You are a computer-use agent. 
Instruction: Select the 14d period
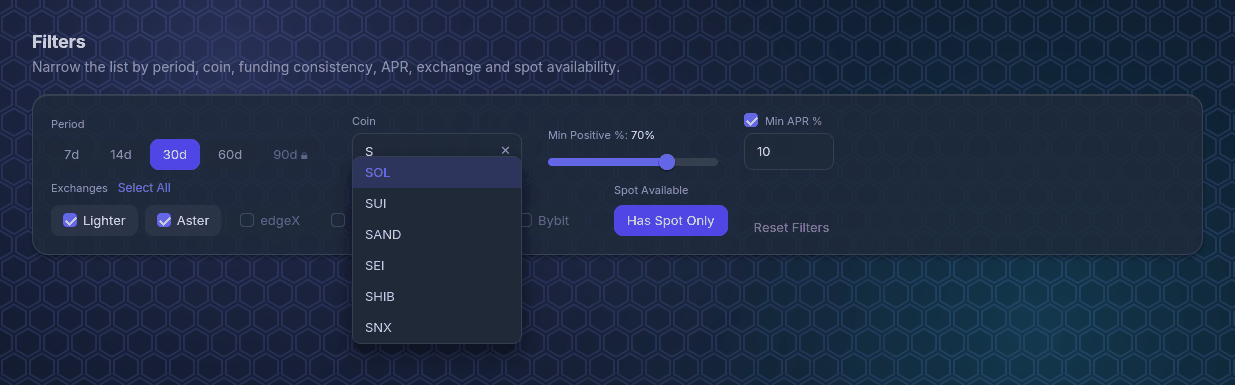(121, 155)
